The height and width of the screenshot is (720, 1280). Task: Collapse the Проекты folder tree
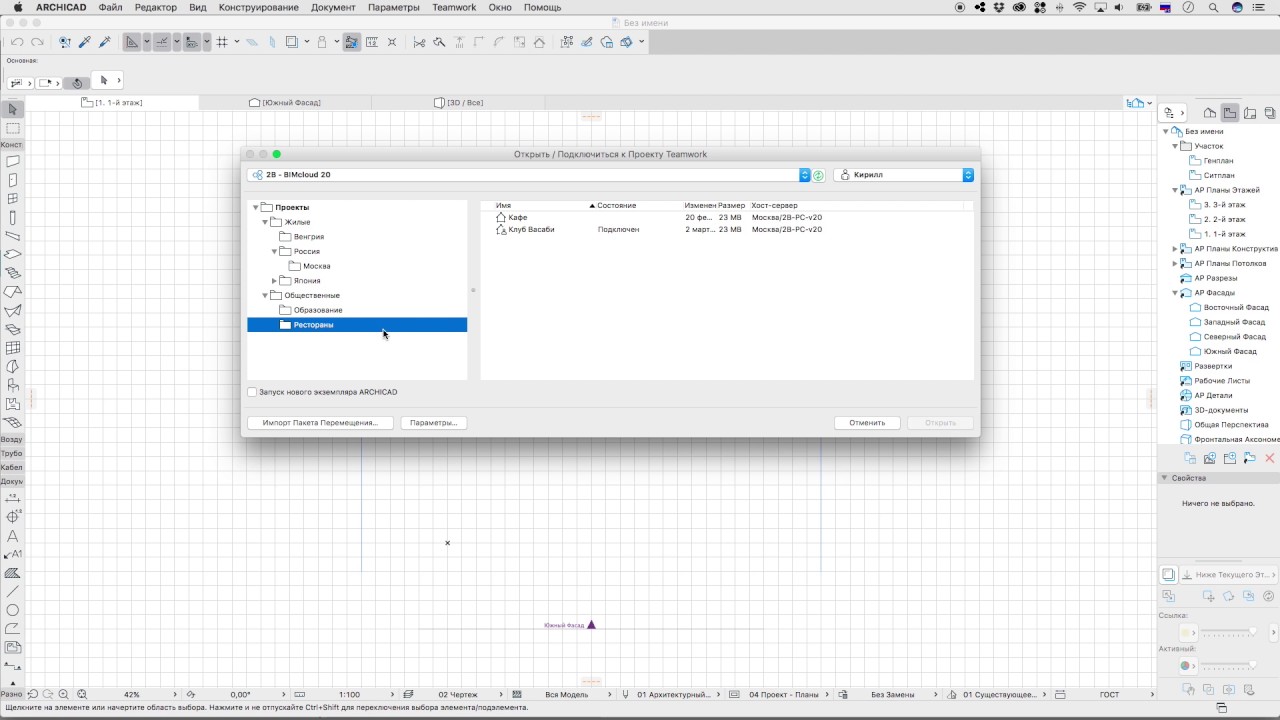[x=256, y=208]
